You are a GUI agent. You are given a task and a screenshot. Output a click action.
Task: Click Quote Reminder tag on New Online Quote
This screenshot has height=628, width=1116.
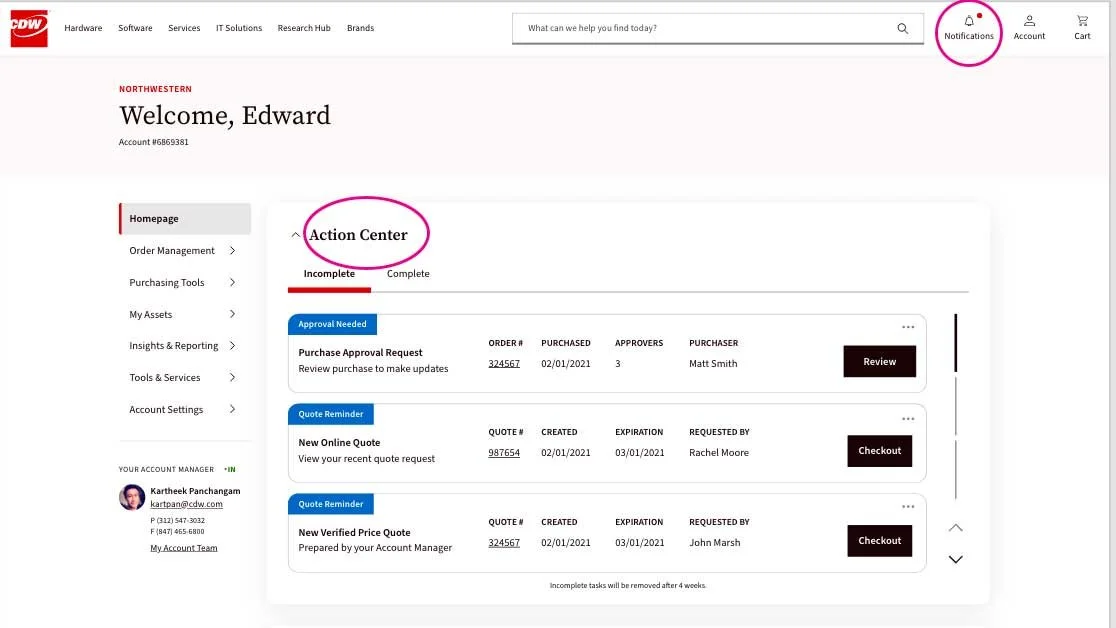(331, 414)
